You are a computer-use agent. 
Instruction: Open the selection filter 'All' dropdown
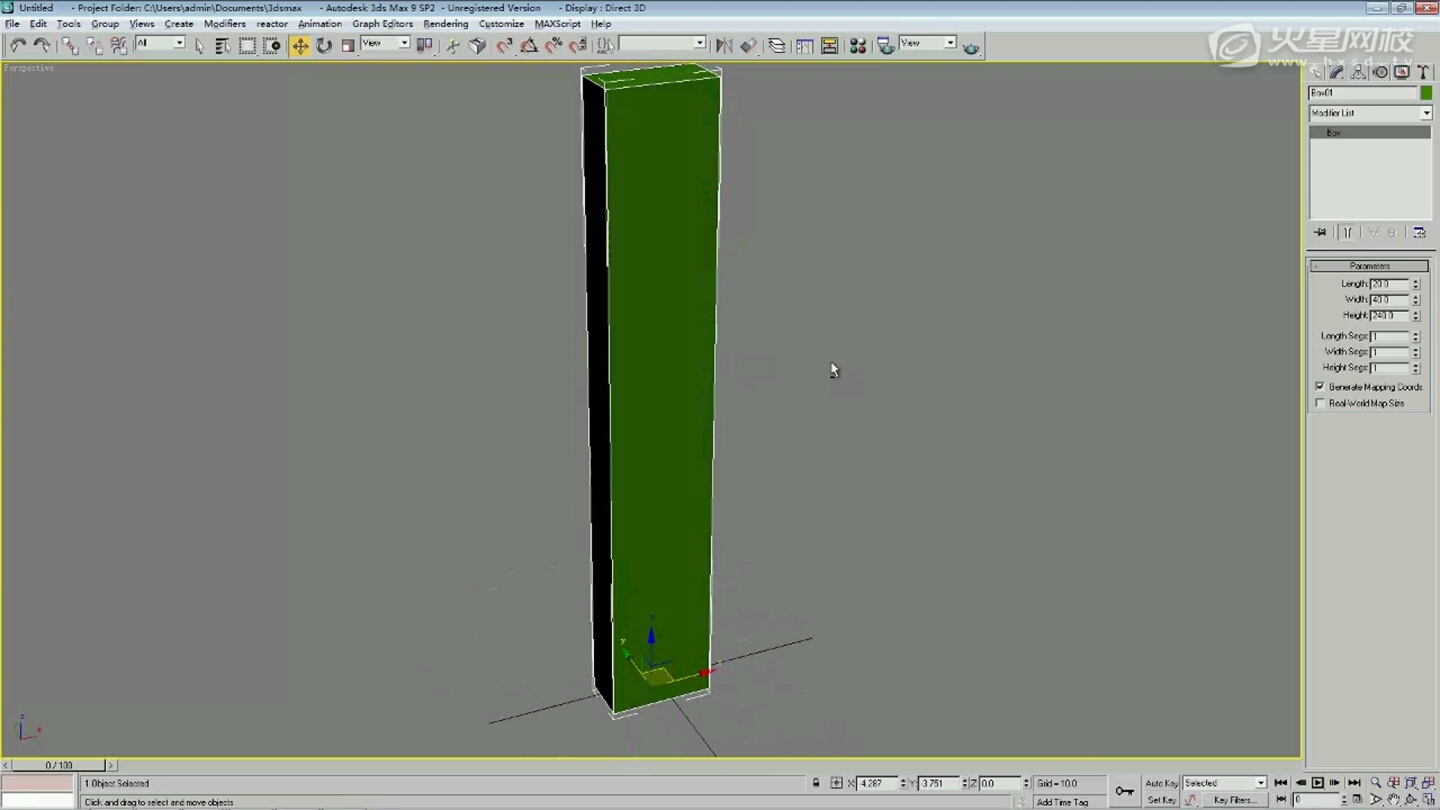[x=160, y=43]
